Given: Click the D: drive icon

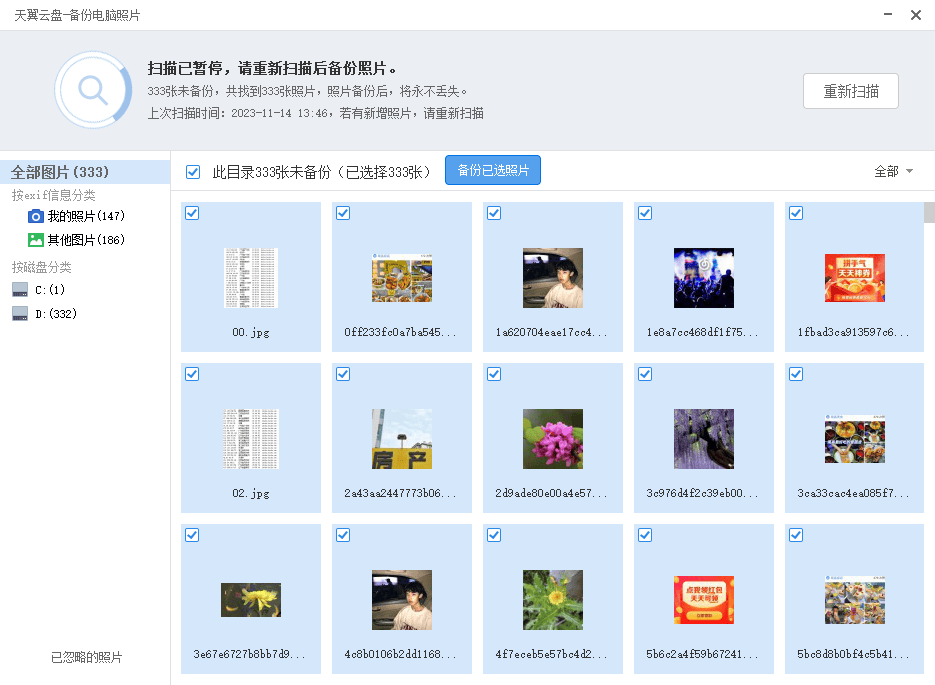Looking at the screenshot, I should [20, 314].
